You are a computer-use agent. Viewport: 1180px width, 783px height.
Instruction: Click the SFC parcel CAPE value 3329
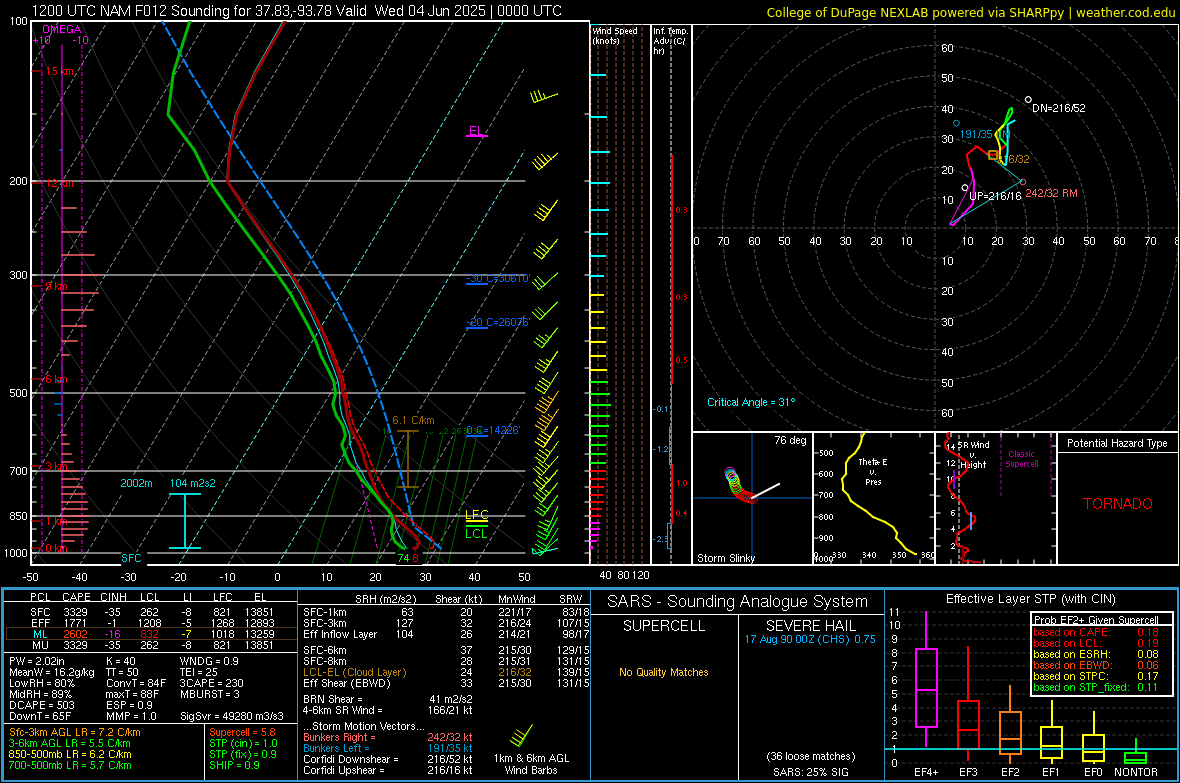click(x=75, y=613)
